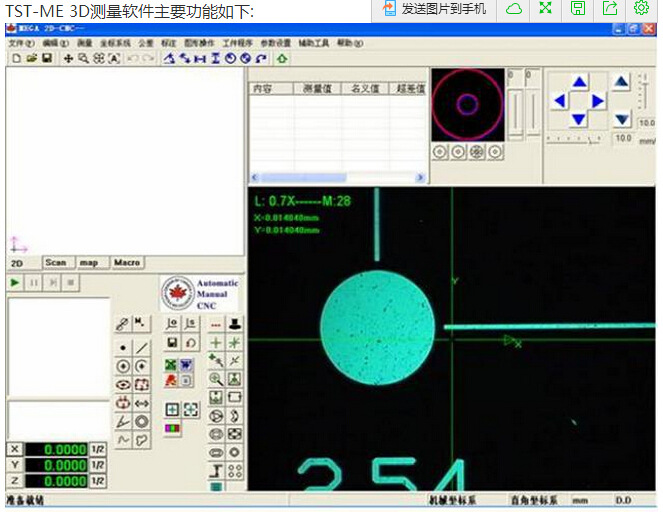
Task: Switch to the Macro tab
Action: (x=127, y=263)
